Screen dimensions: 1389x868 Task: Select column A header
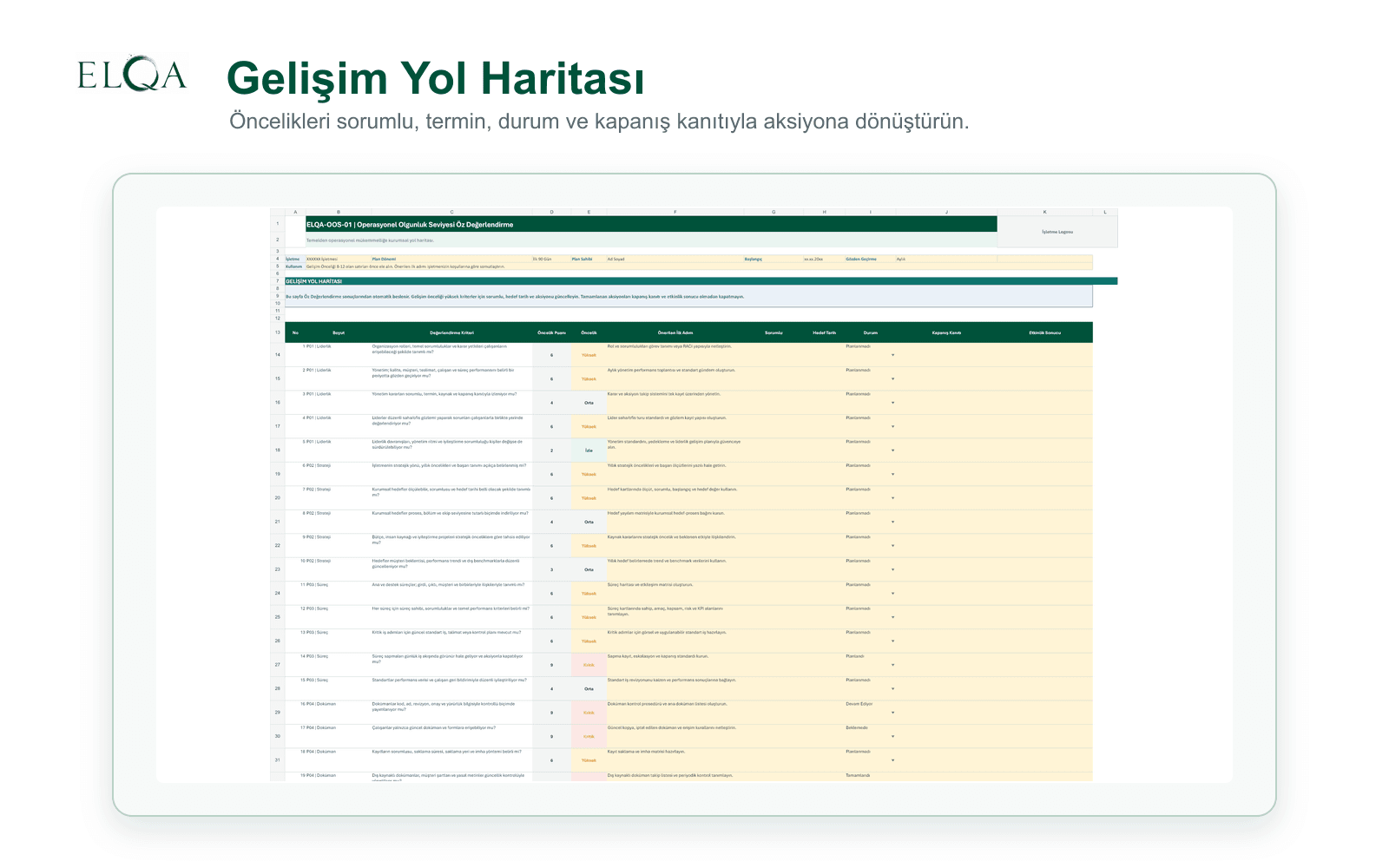(x=295, y=212)
